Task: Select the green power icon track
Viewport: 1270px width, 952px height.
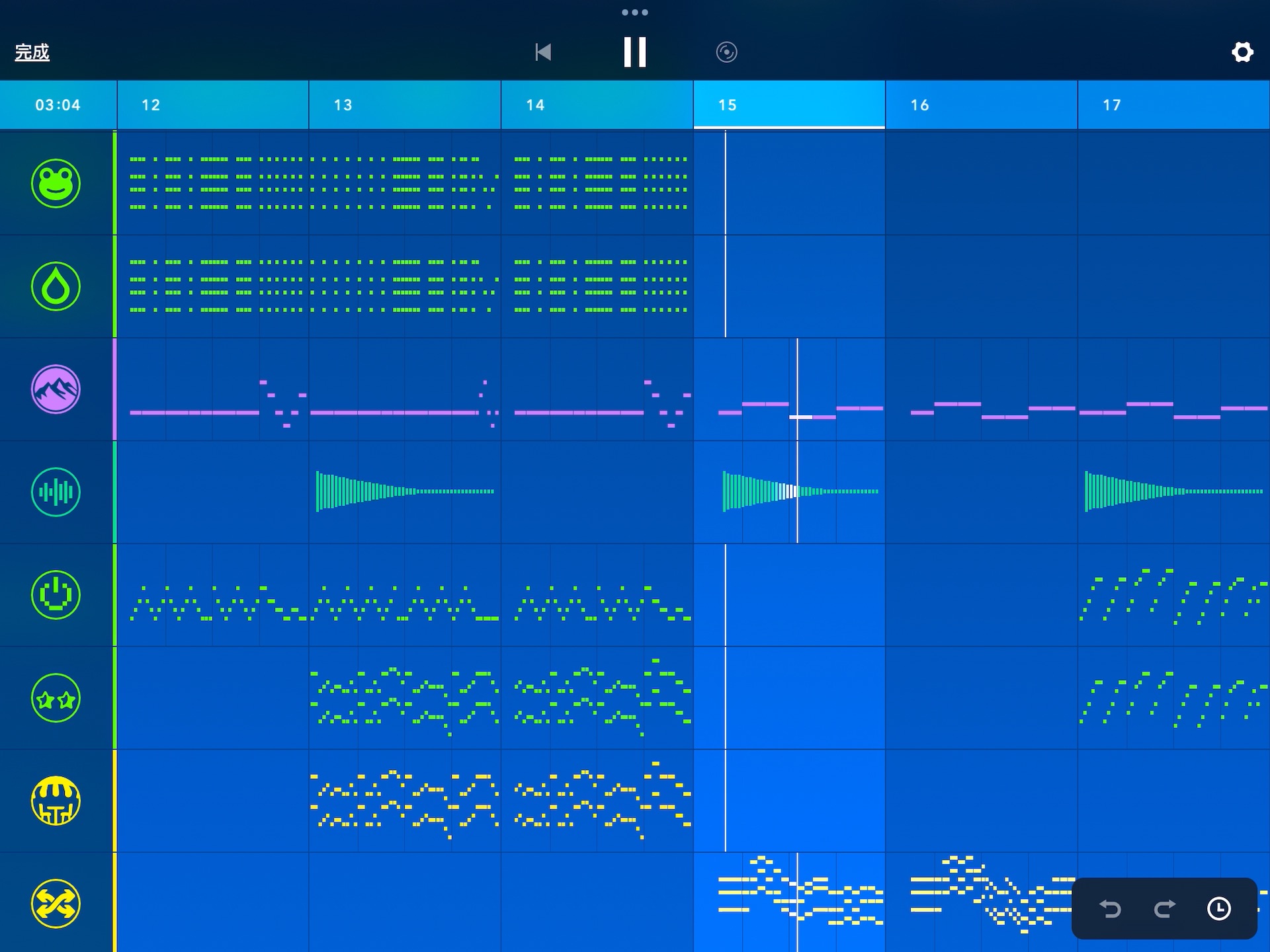Action: (56, 595)
